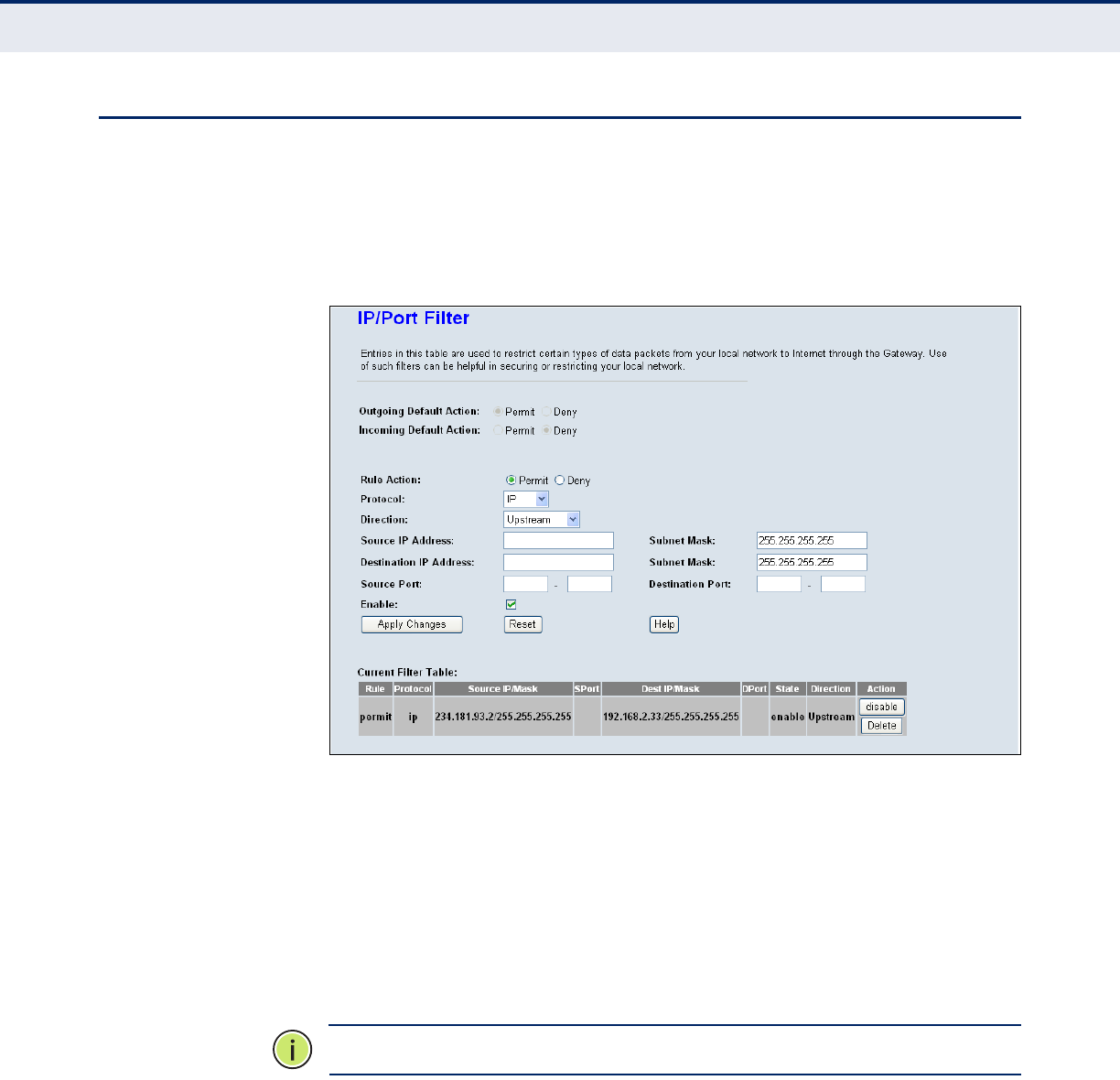Disable the permit ip filter rule
This screenshot has height=1080, width=1120.
point(881,707)
